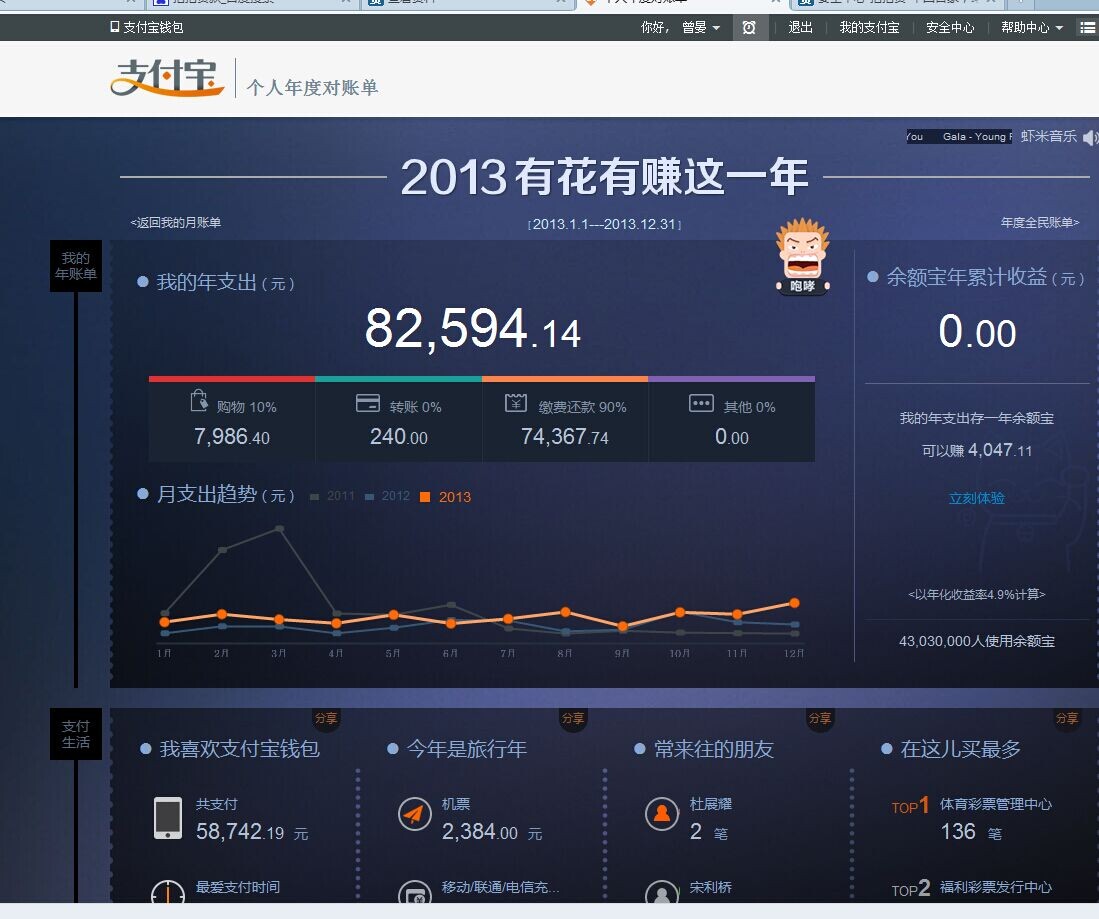Viewport: 1099px width, 919px height.
Task: Click the 可以赚 4,047.11 text
Action: pos(977,450)
